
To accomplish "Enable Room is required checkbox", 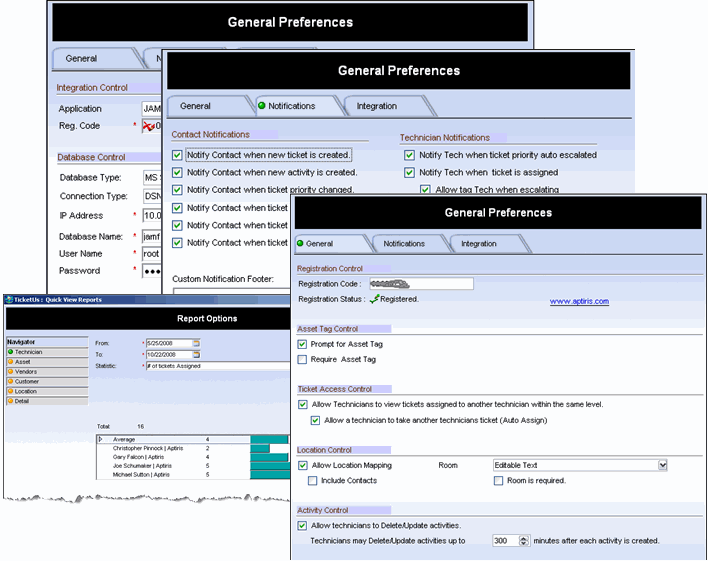I will click(x=499, y=481).
